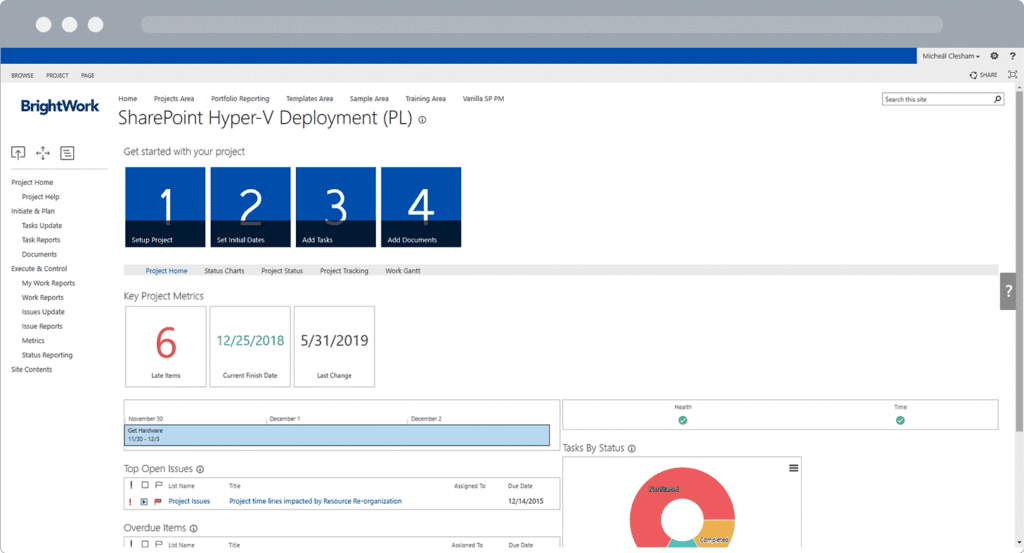
Task: Open the BROWSE ribbon tab
Action: click(22, 76)
